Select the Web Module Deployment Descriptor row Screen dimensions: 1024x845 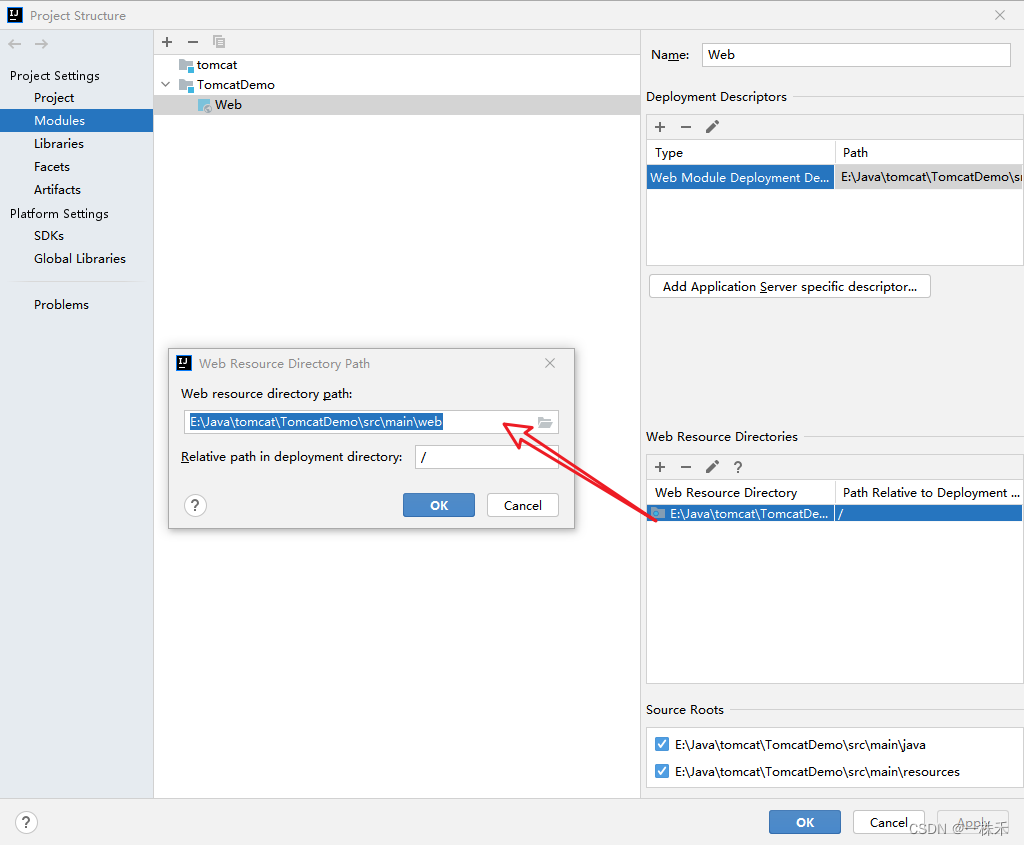point(740,177)
